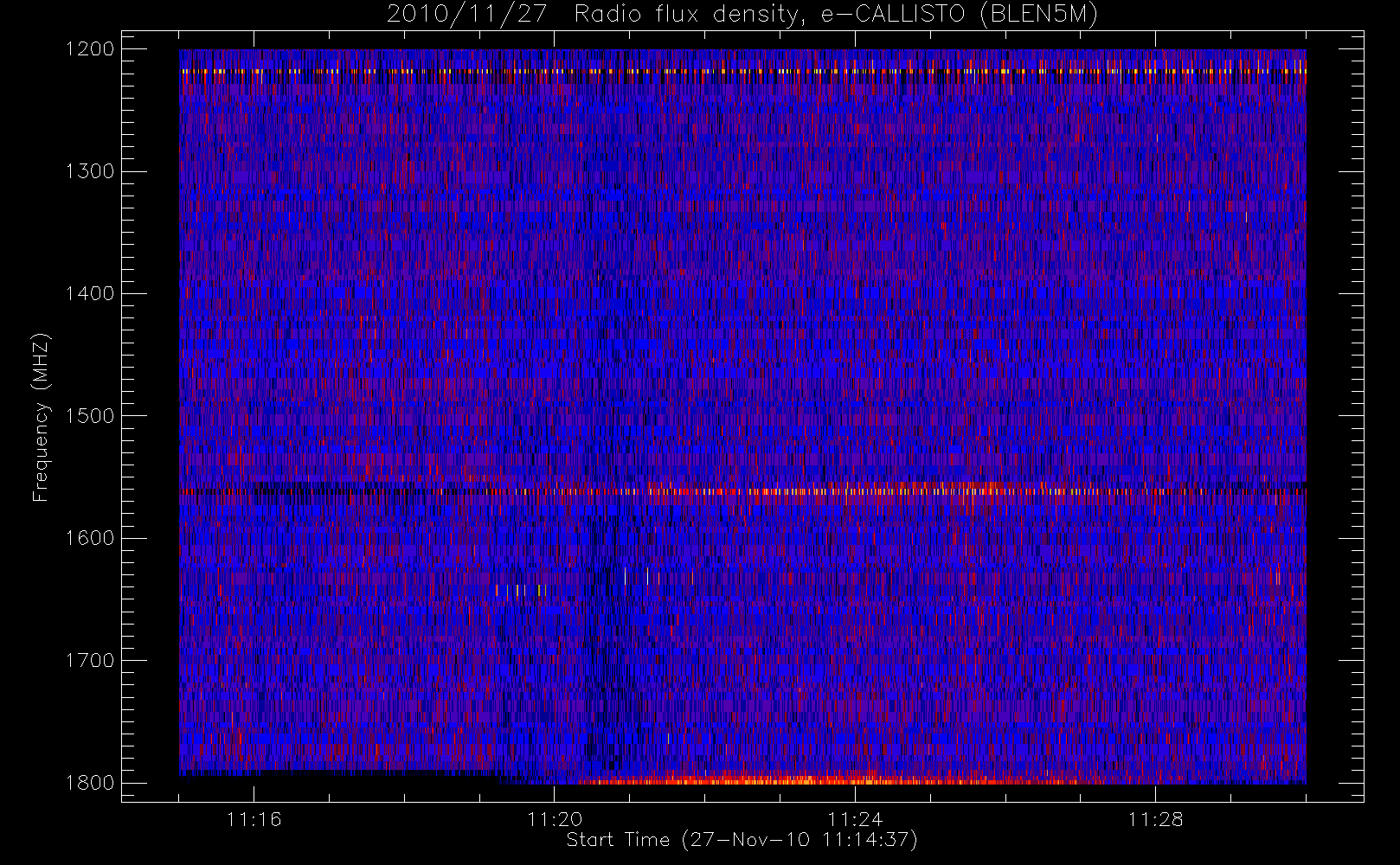This screenshot has width=1400, height=865.
Task: Click the 1400 frequency tick label
Action: coord(90,293)
